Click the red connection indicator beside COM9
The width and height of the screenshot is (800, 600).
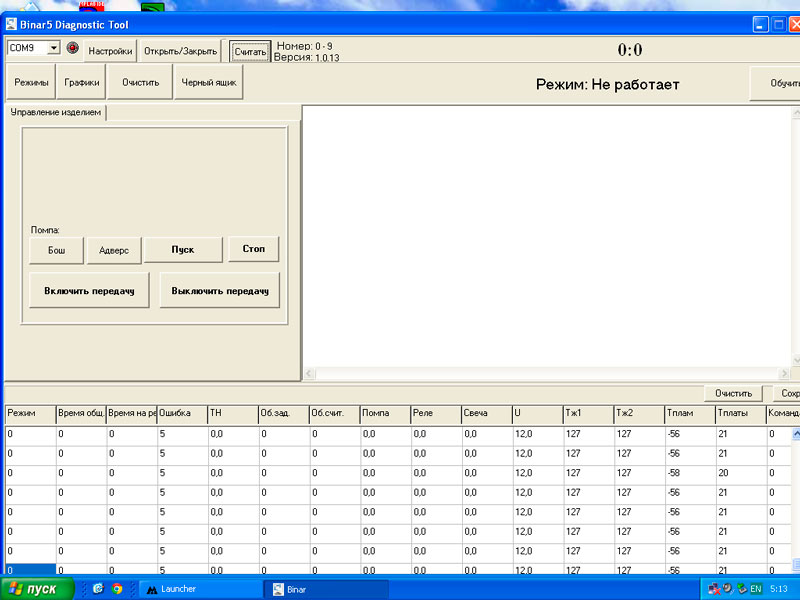coord(72,48)
